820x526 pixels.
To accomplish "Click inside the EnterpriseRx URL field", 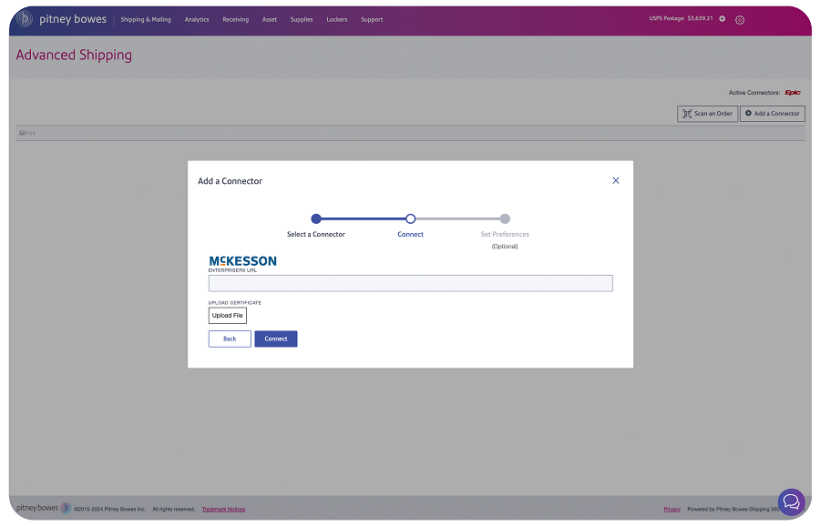I will click(x=410, y=284).
